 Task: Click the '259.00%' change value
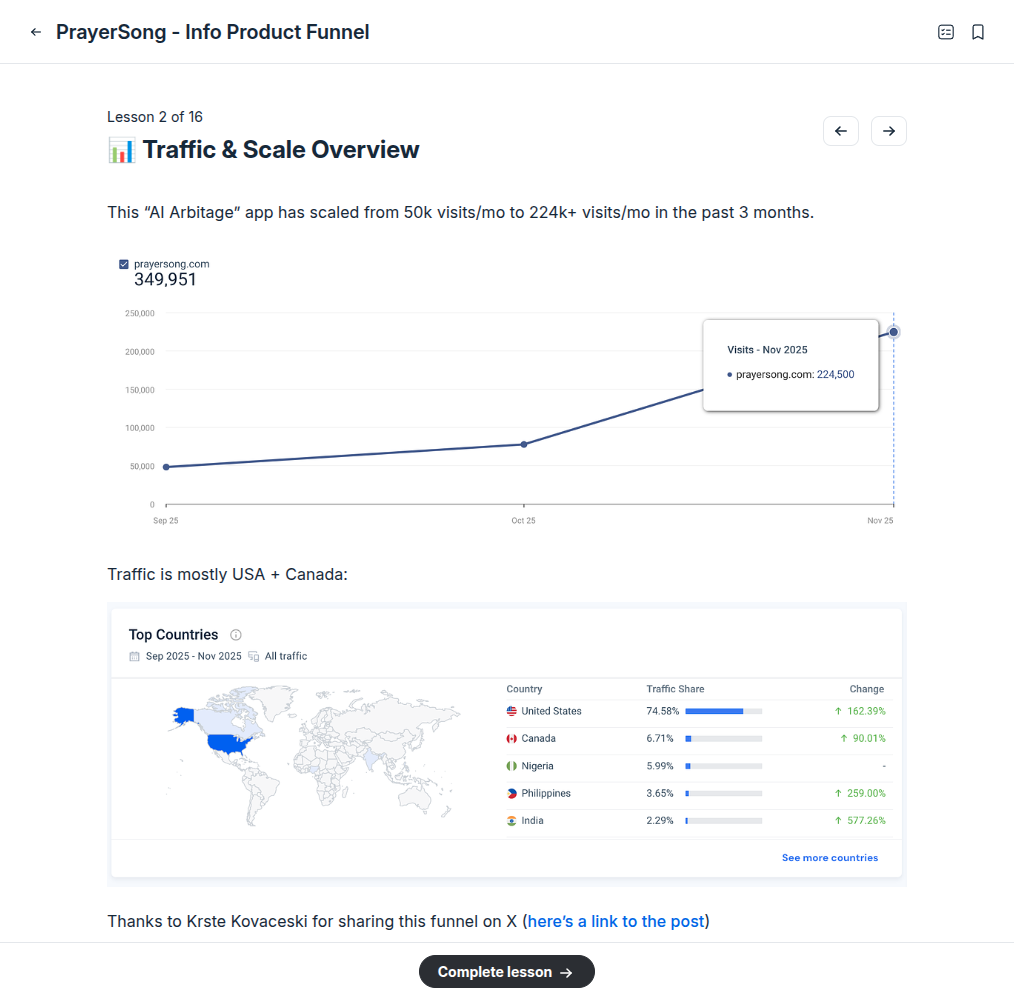pos(866,793)
